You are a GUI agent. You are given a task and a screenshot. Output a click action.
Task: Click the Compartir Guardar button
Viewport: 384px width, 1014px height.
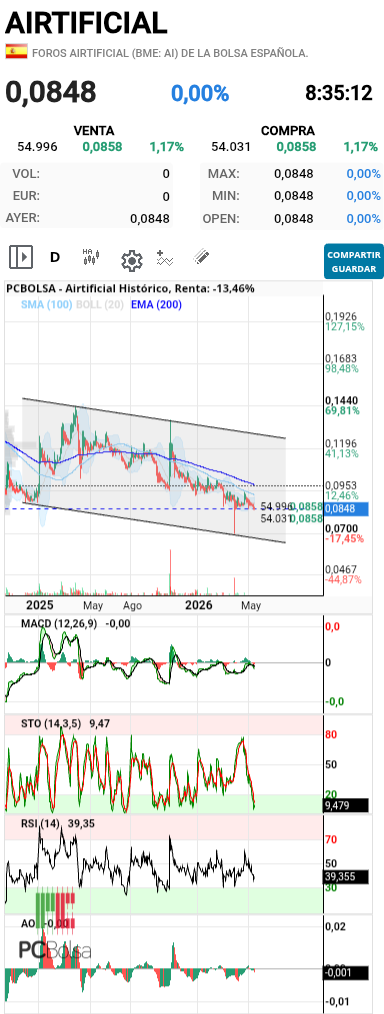click(354, 261)
